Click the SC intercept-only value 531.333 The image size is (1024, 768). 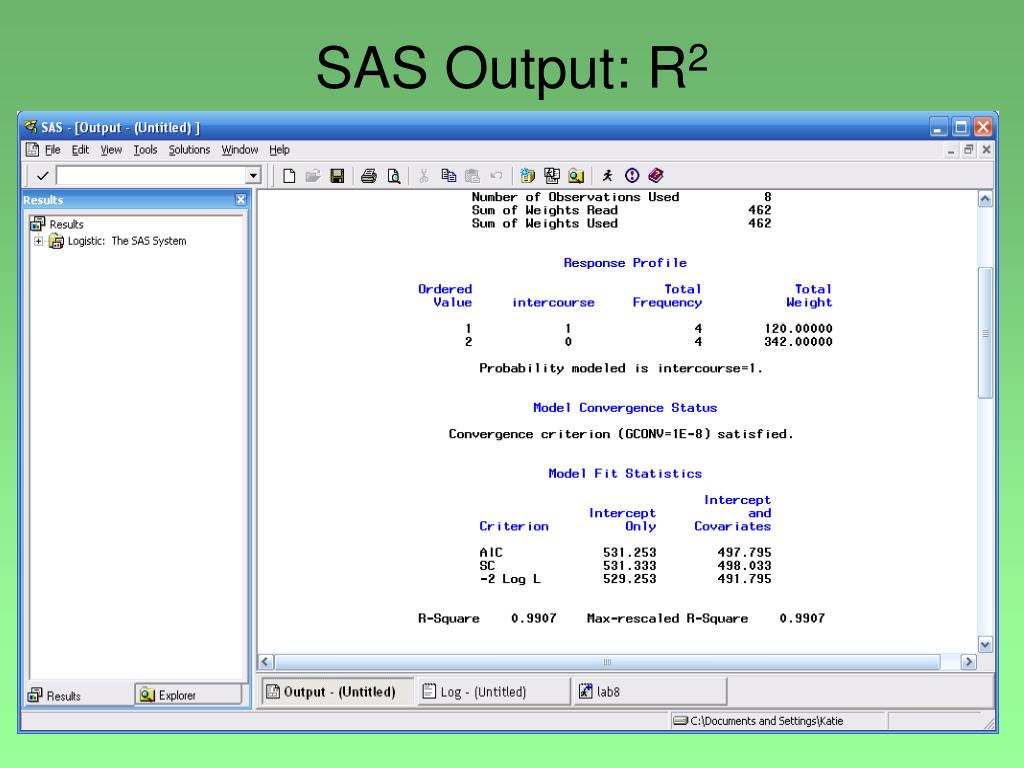coord(630,566)
